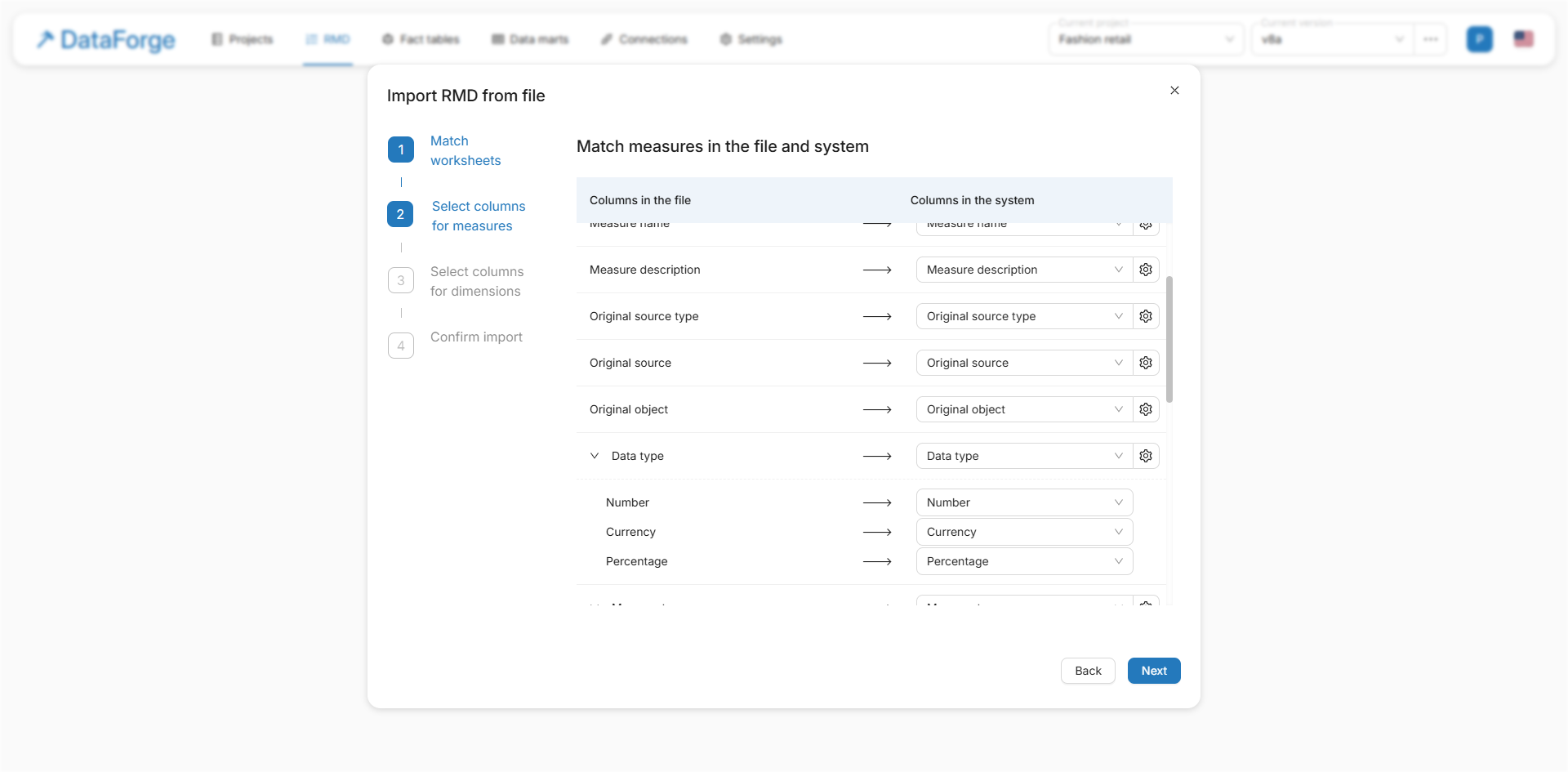The image size is (1568, 772).
Task: Open settings gear for Measure description row
Action: 1146,270
